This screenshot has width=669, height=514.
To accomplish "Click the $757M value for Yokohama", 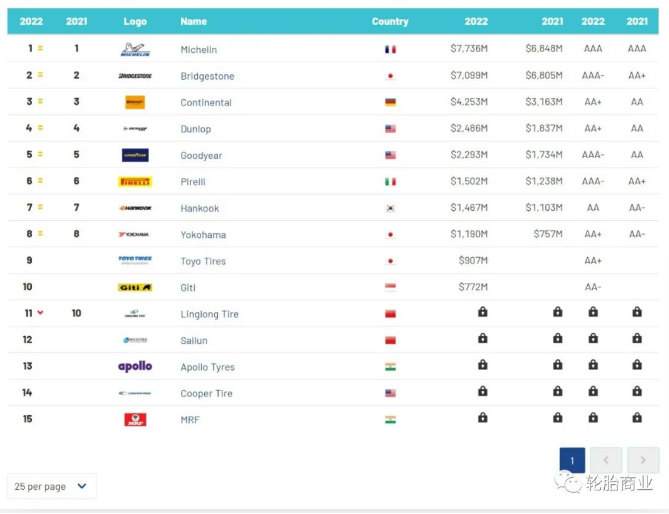I will pyautogui.click(x=548, y=234).
